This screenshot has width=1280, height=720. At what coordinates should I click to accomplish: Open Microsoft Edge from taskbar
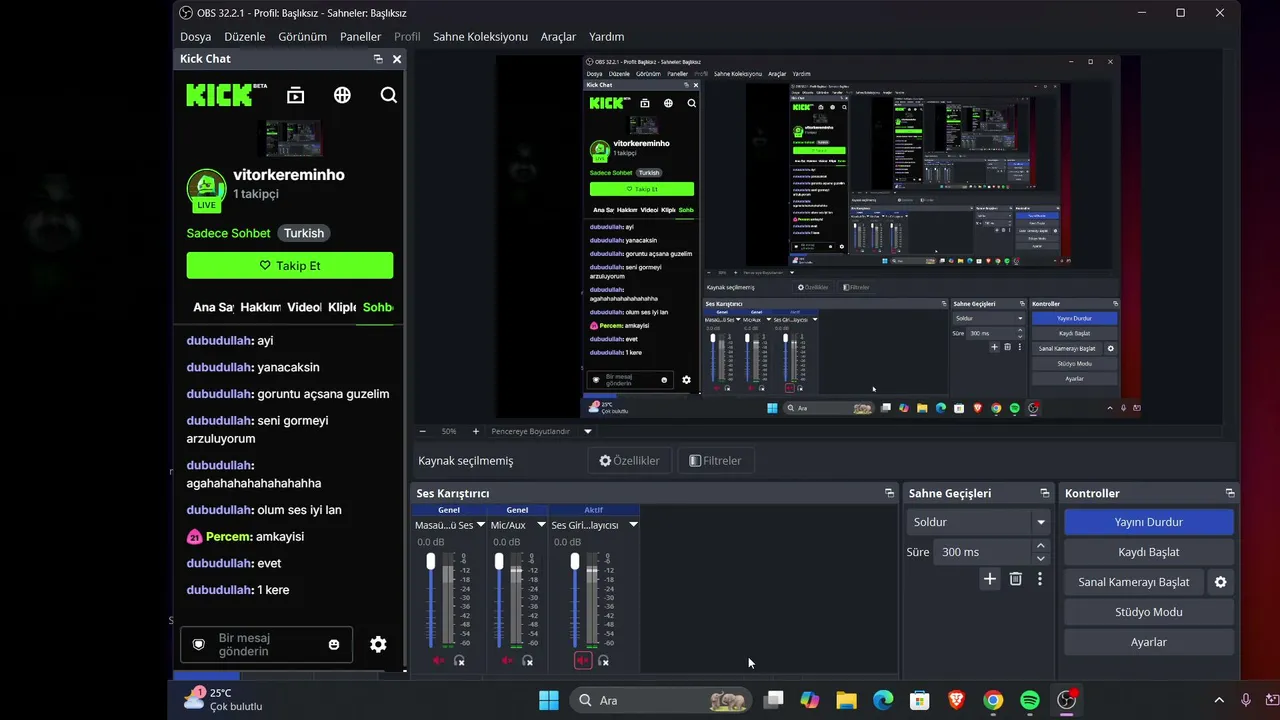click(883, 700)
